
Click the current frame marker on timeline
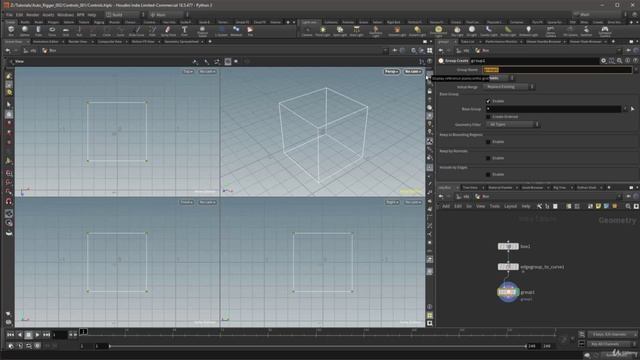point(83,331)
